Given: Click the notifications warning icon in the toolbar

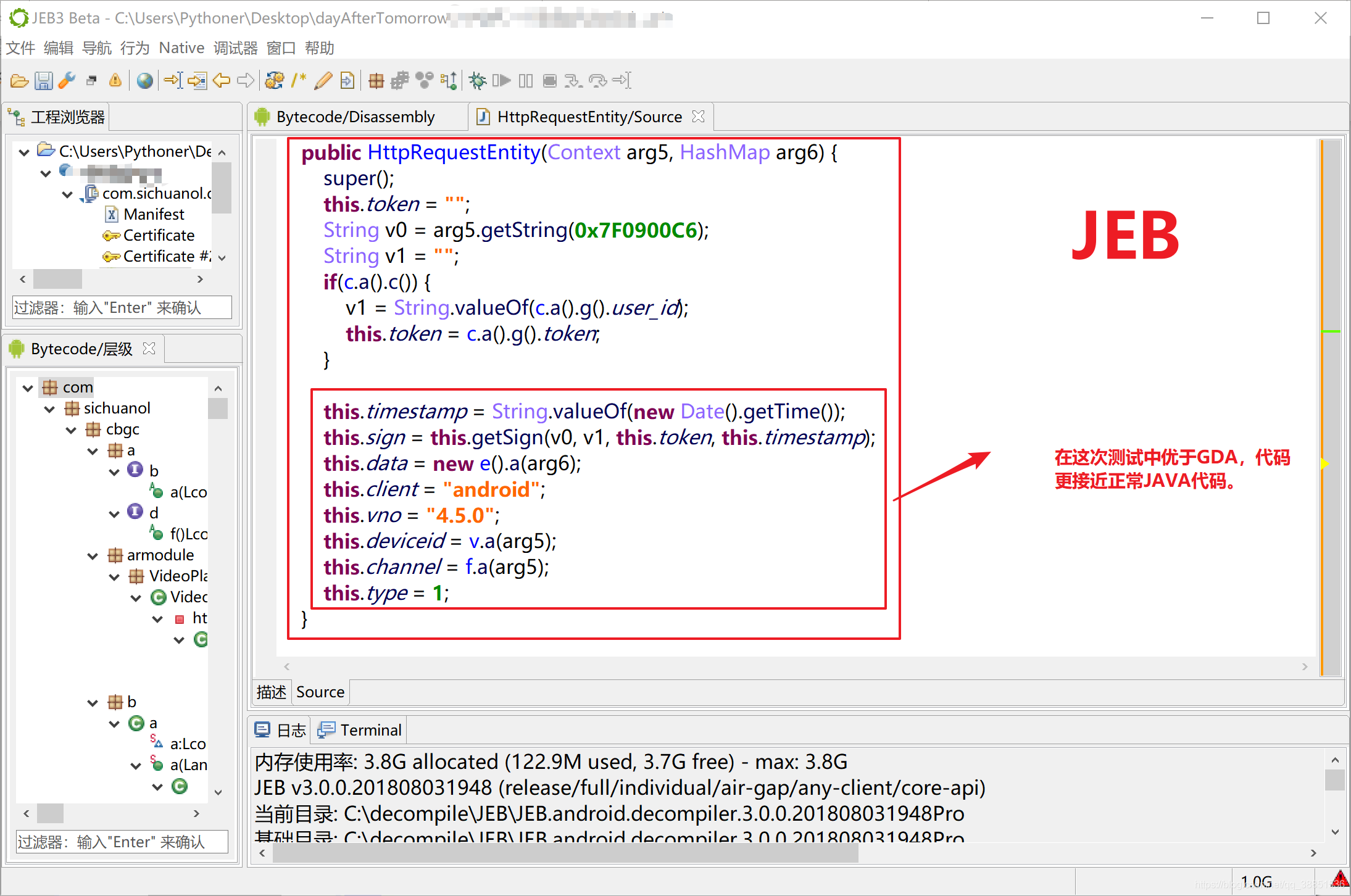Looking at the screenshot, I should click(115, 81).
